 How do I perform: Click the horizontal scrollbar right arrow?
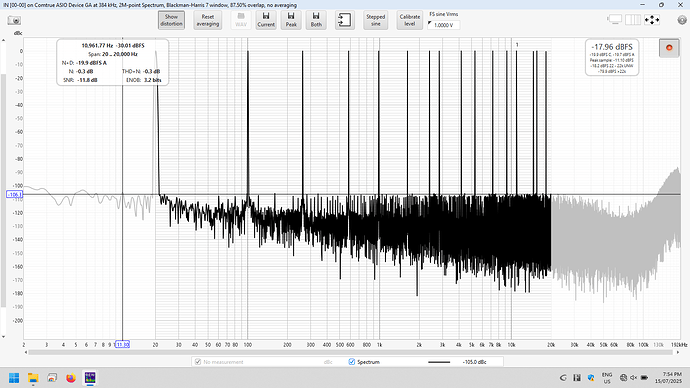click(678, 352)
